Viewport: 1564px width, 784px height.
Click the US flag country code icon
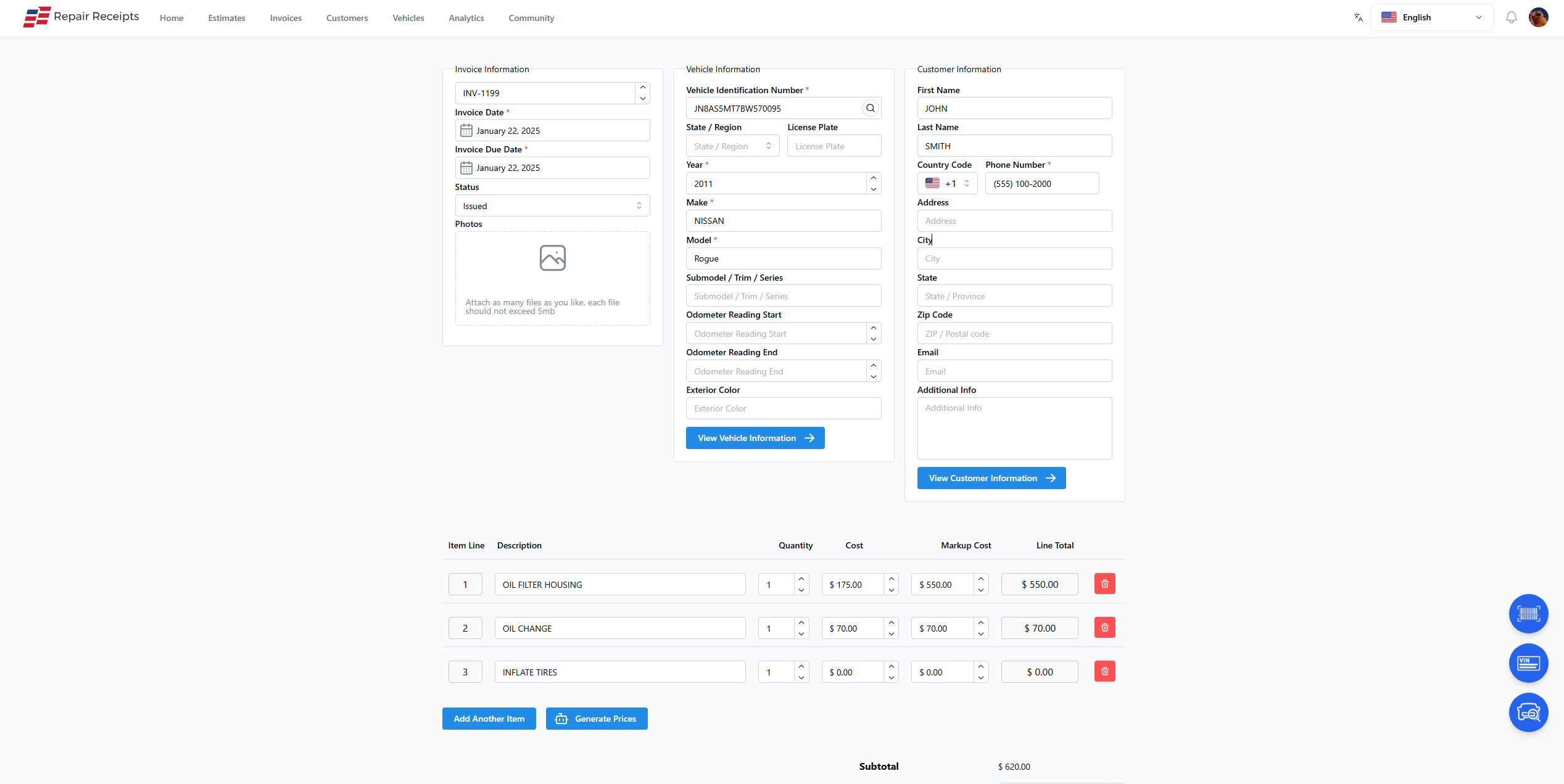(932, 183)
